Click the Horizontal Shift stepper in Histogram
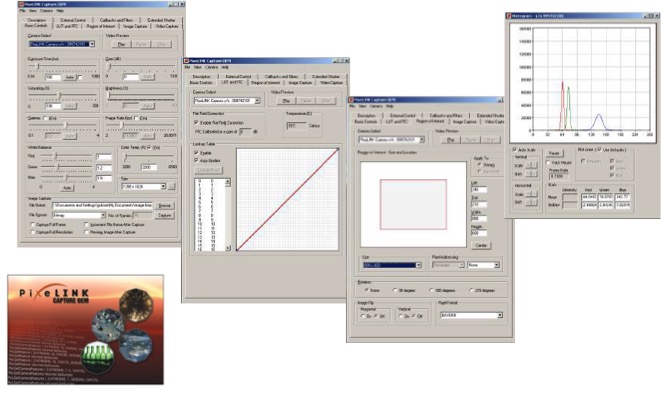The image size is (661, 393). (531, 202)
